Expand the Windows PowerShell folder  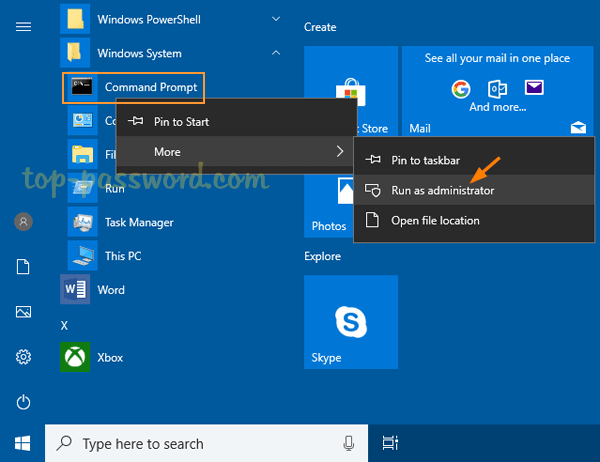(276, 19)
